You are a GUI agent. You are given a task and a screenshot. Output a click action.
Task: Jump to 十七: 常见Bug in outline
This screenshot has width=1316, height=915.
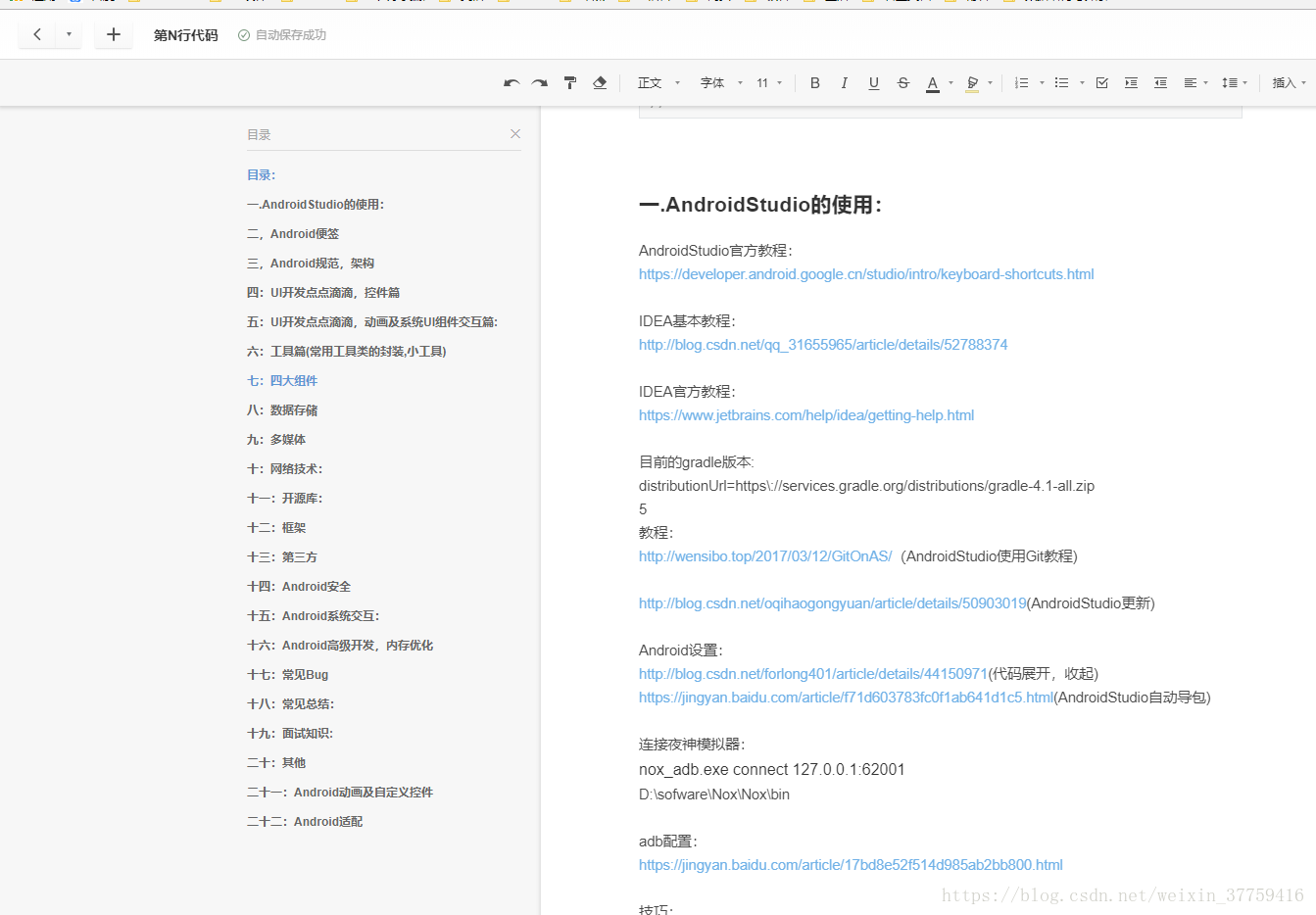point(288,675)
